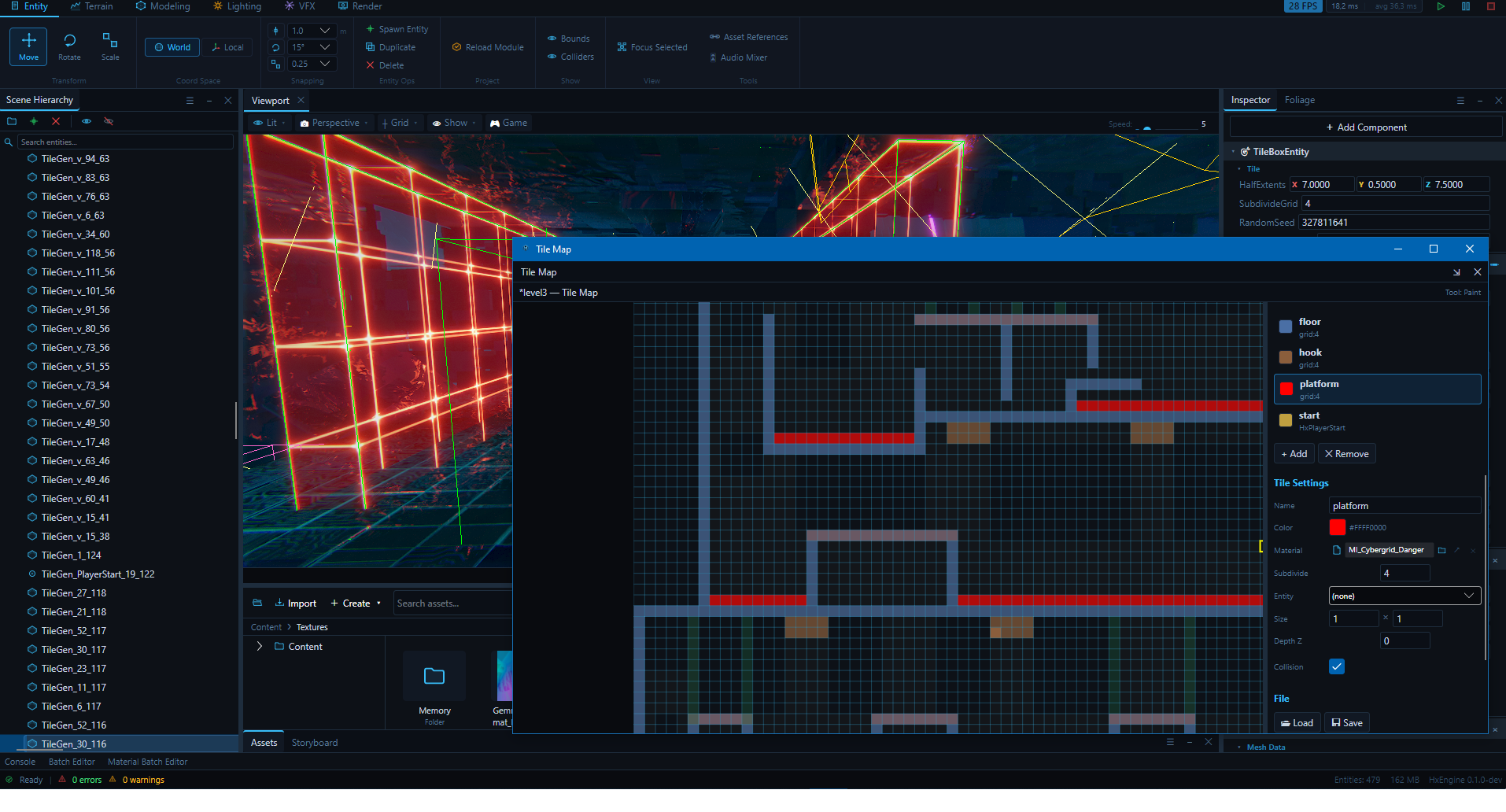Click the Assets panel menu icon

coord(1170,742)
